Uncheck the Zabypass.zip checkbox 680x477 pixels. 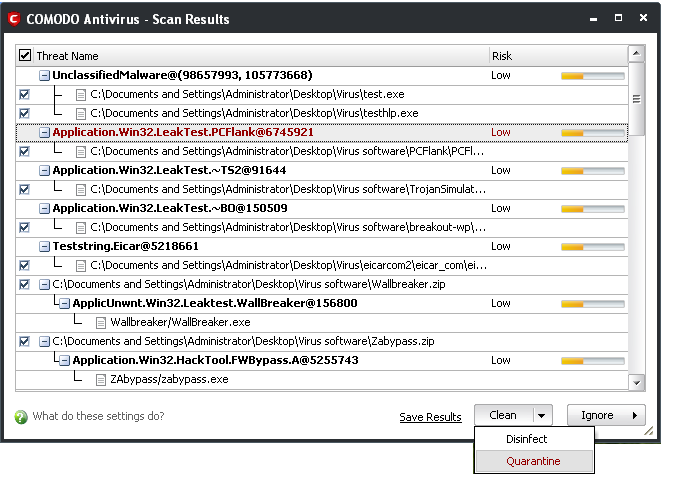(24, 341)
